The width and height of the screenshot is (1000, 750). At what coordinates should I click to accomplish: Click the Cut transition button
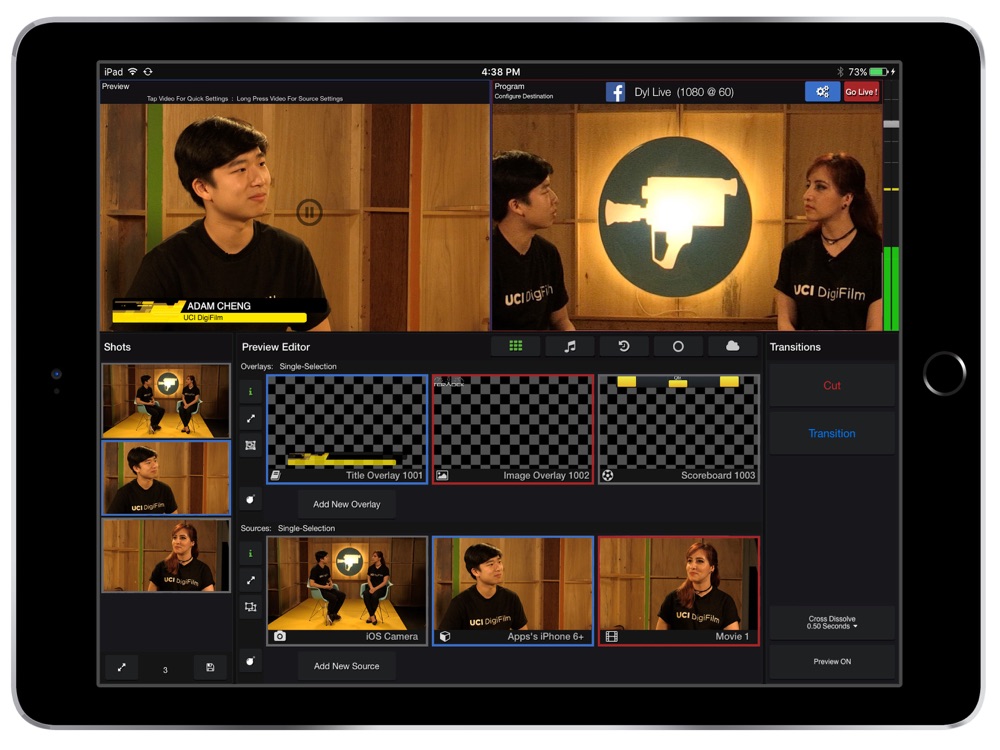pyautogui.click(x=832, y=385)
